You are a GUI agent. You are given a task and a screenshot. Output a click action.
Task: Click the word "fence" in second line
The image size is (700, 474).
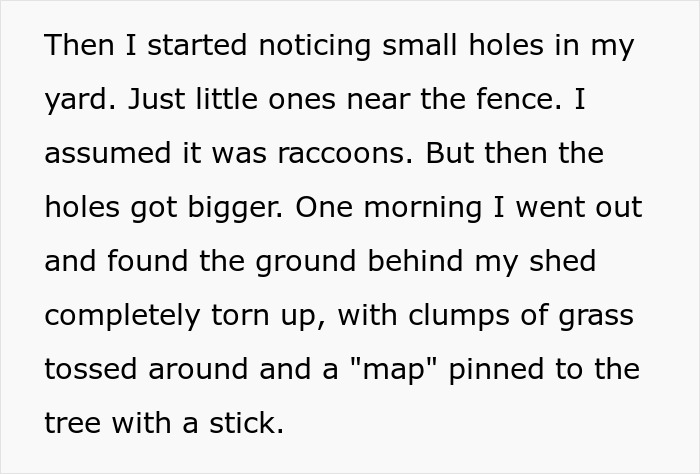coord(519,99)
